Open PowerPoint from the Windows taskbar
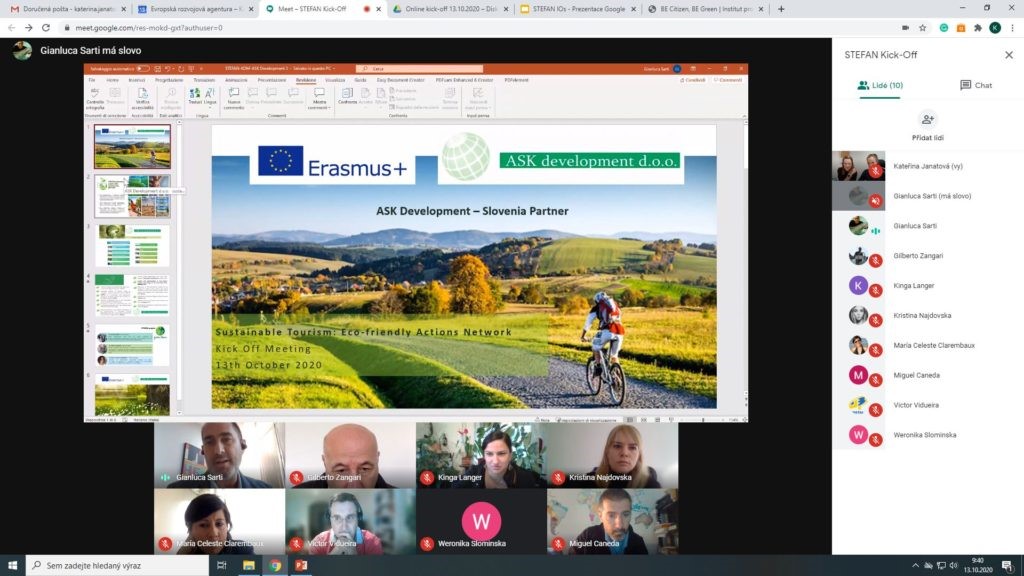 301,566
